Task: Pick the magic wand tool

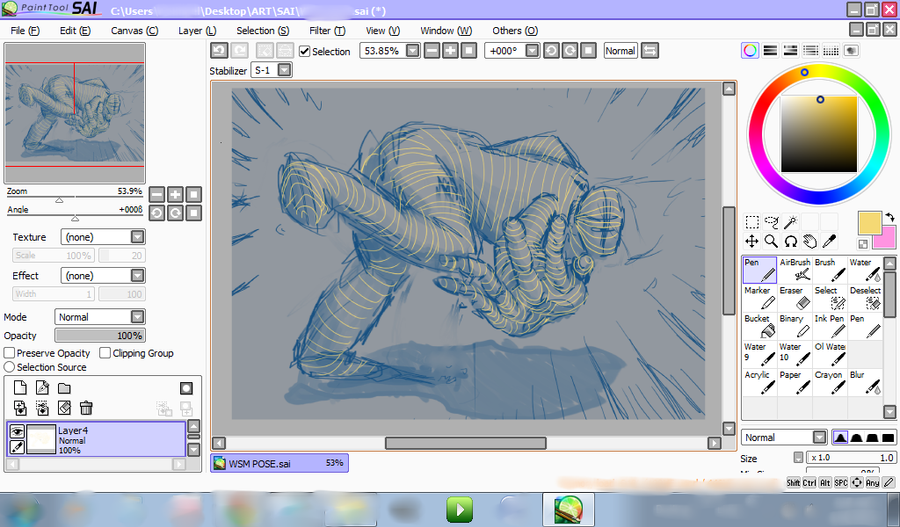Action: (791, 222)
